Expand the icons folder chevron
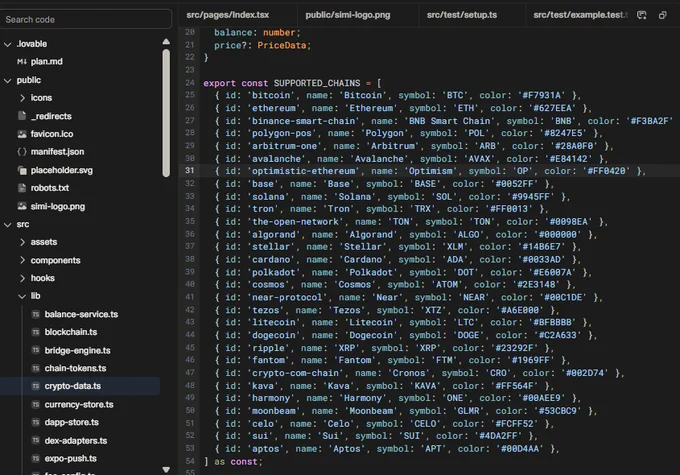The width and height of the screenshot is (680, 475). (22, 98)
